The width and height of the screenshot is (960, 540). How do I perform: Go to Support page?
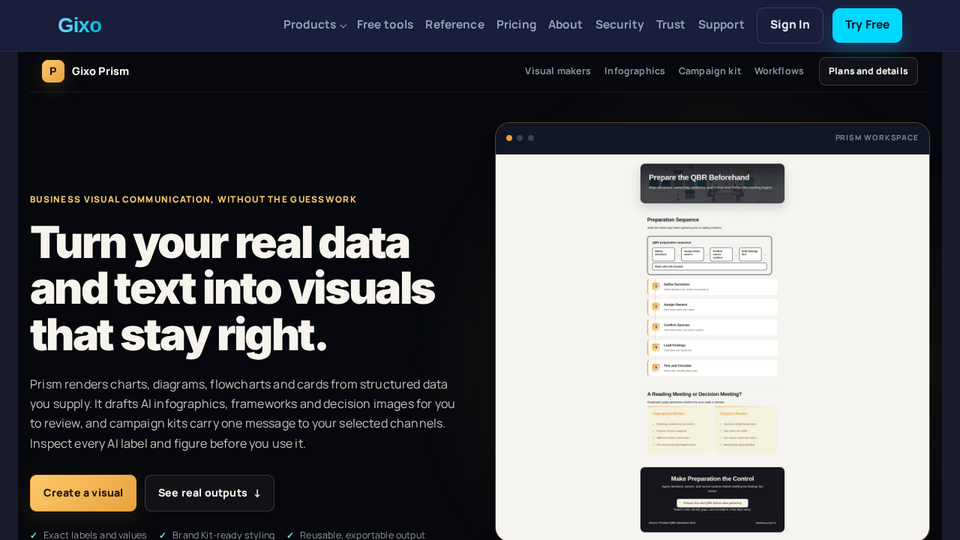(721, 25)
